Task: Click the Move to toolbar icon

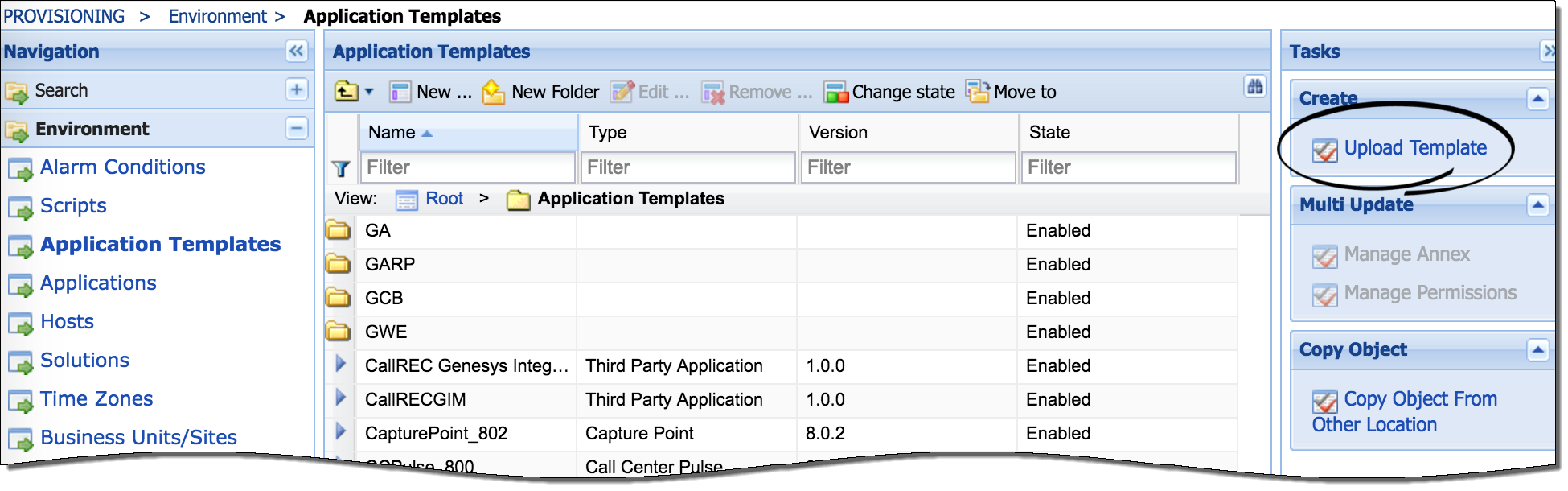Action: coord(976,91)
